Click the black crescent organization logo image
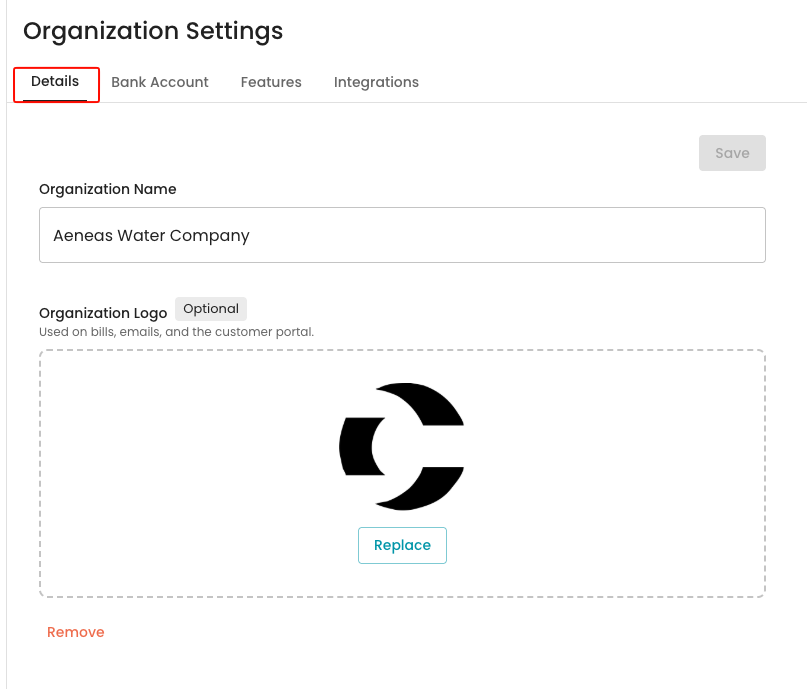The height and width of the screenshot is (689, 807). pos(402,447)
